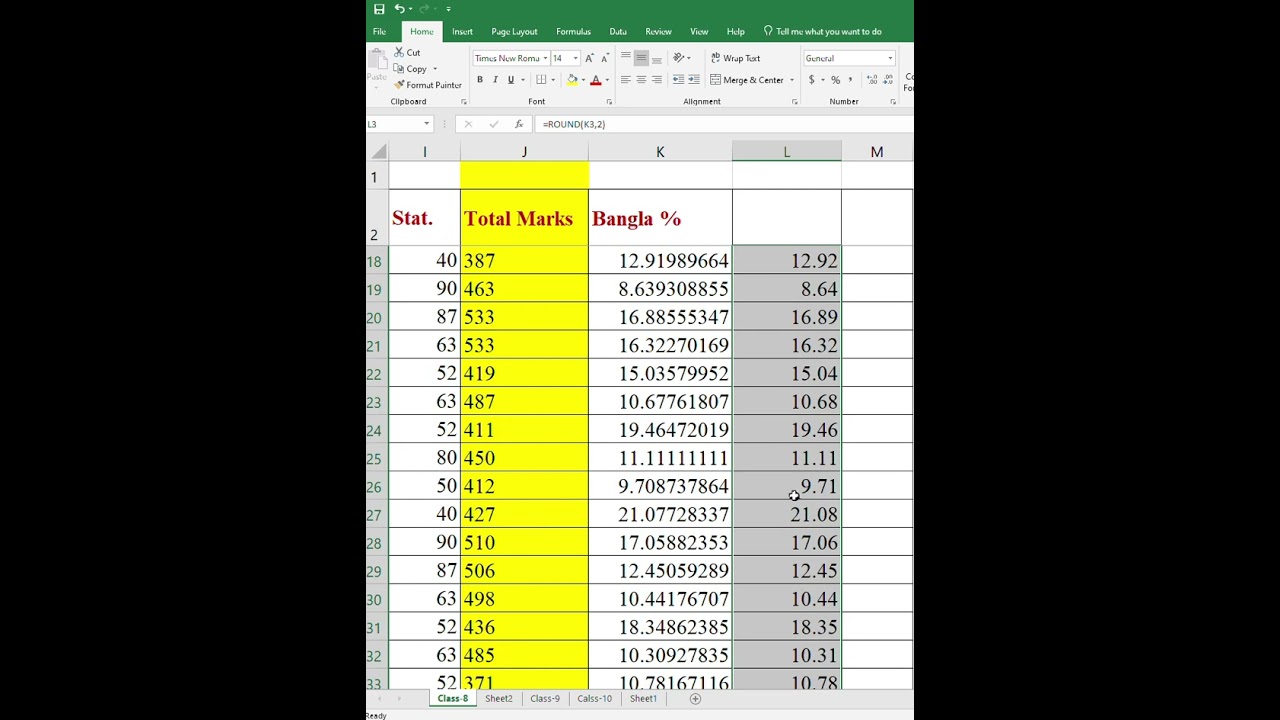Open the font size dropdown
Image resolution: width=1280 pixels, height=720 pixels.
[575, 58]
